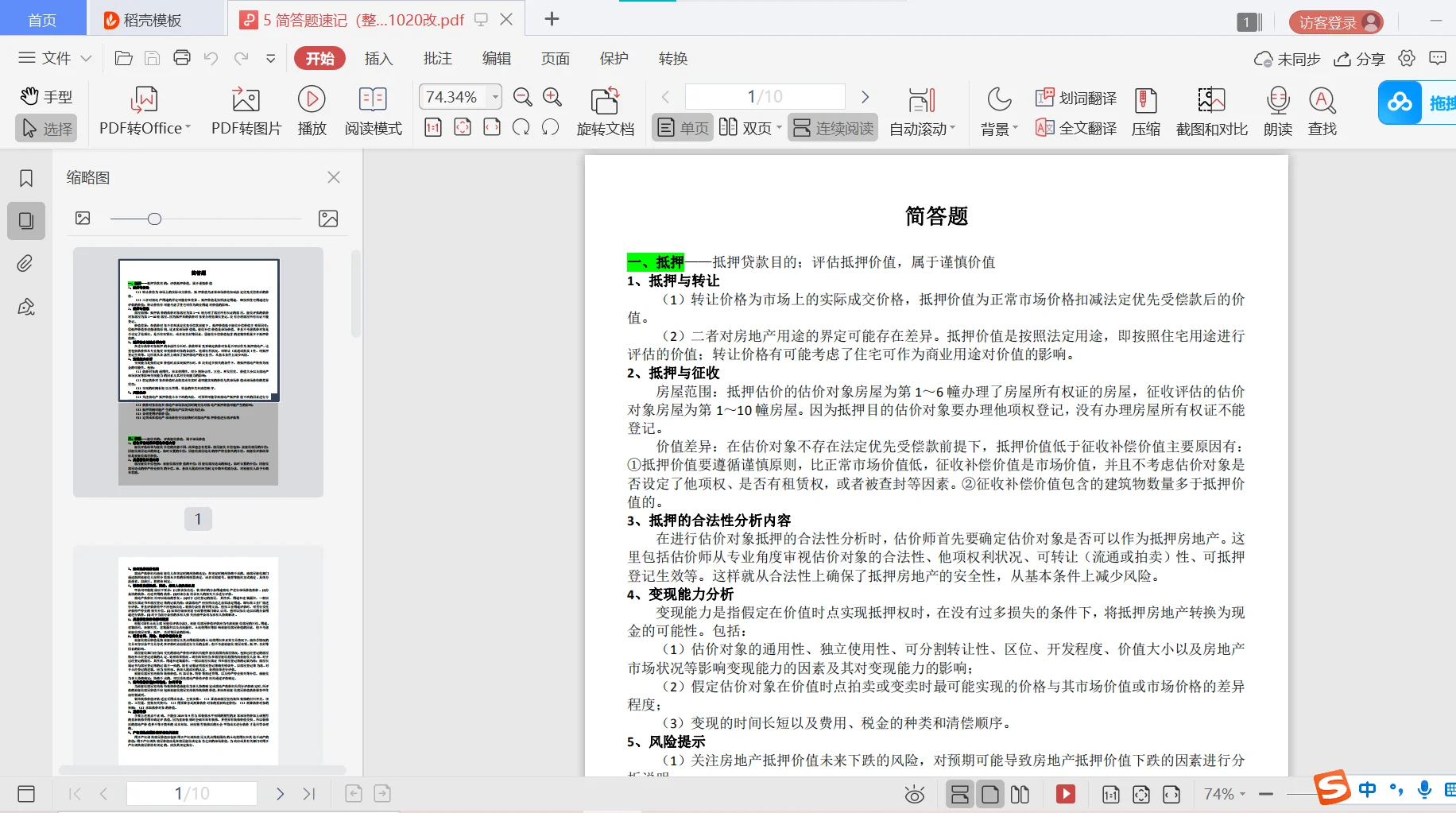1456x813 pixels.
Task: Enable 连续阅读 continuous reading mode
Action: click(832, 127)
